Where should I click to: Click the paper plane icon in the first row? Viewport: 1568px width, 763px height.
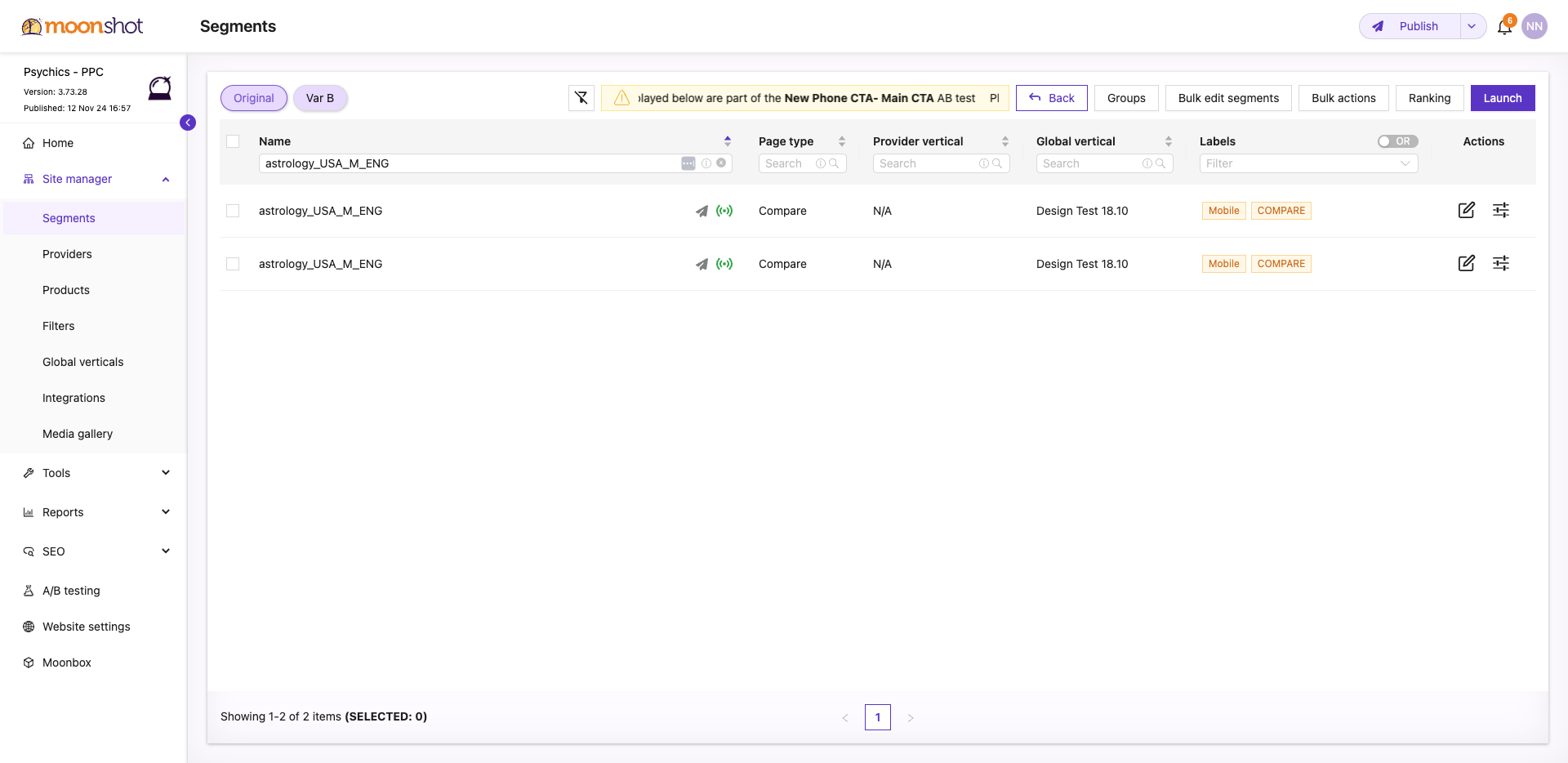[x=702, y=211]
